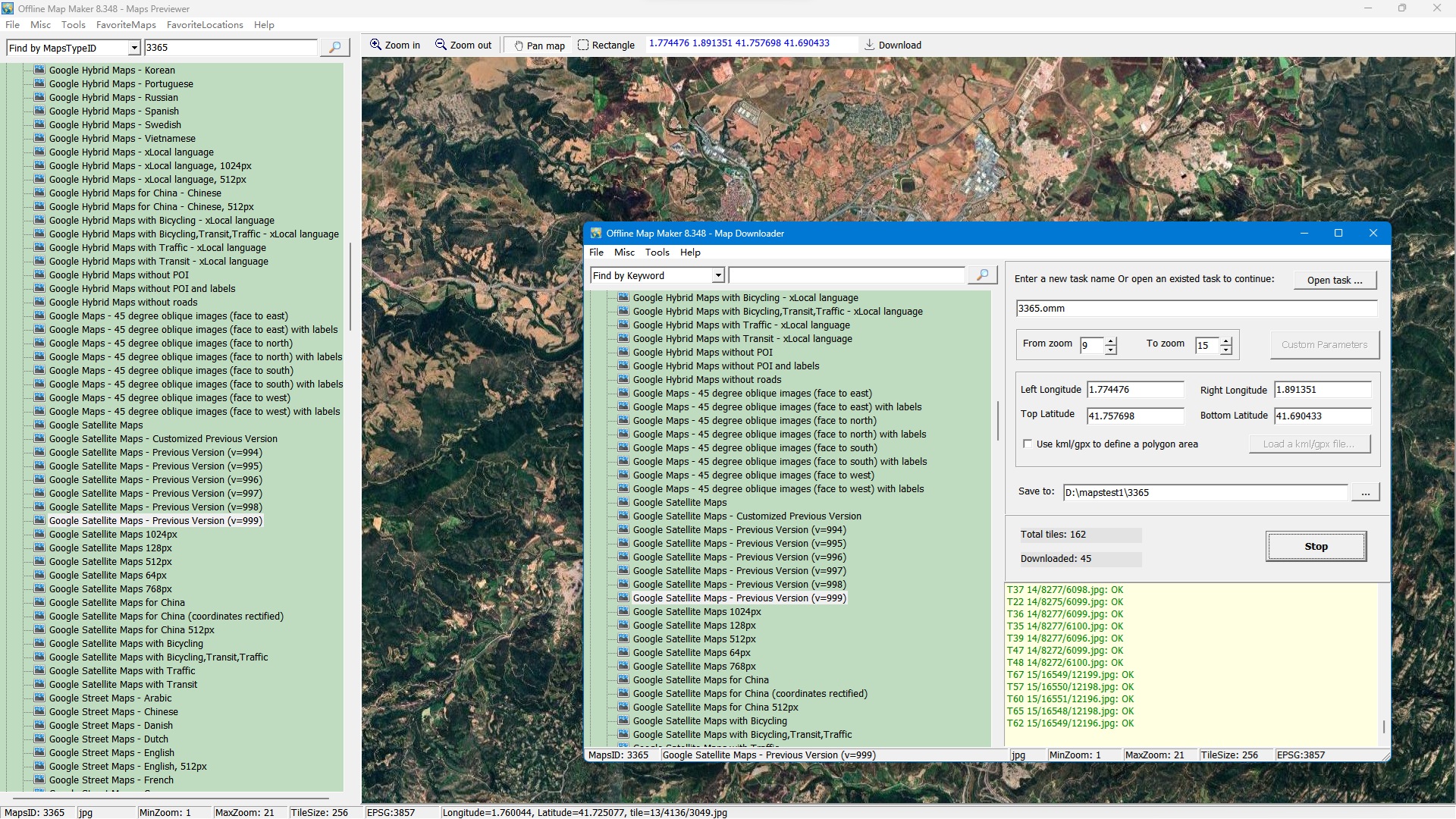Click the task name field containing 3365.omm
Image resolution: width=1456 pixels, height=819 pixels.
tap(1195, 309)
